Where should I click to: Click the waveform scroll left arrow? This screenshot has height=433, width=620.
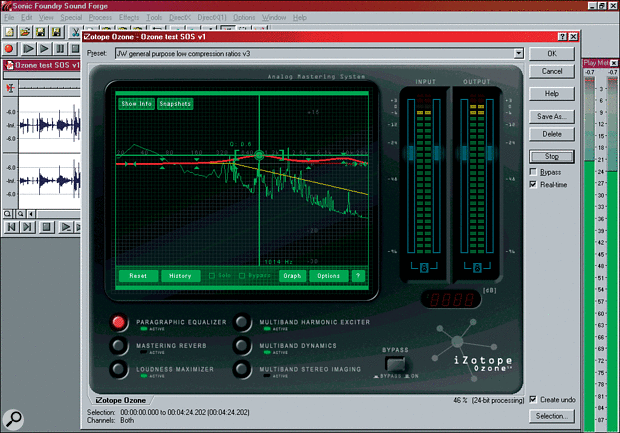pyautogui.click(x=31, y=214)
